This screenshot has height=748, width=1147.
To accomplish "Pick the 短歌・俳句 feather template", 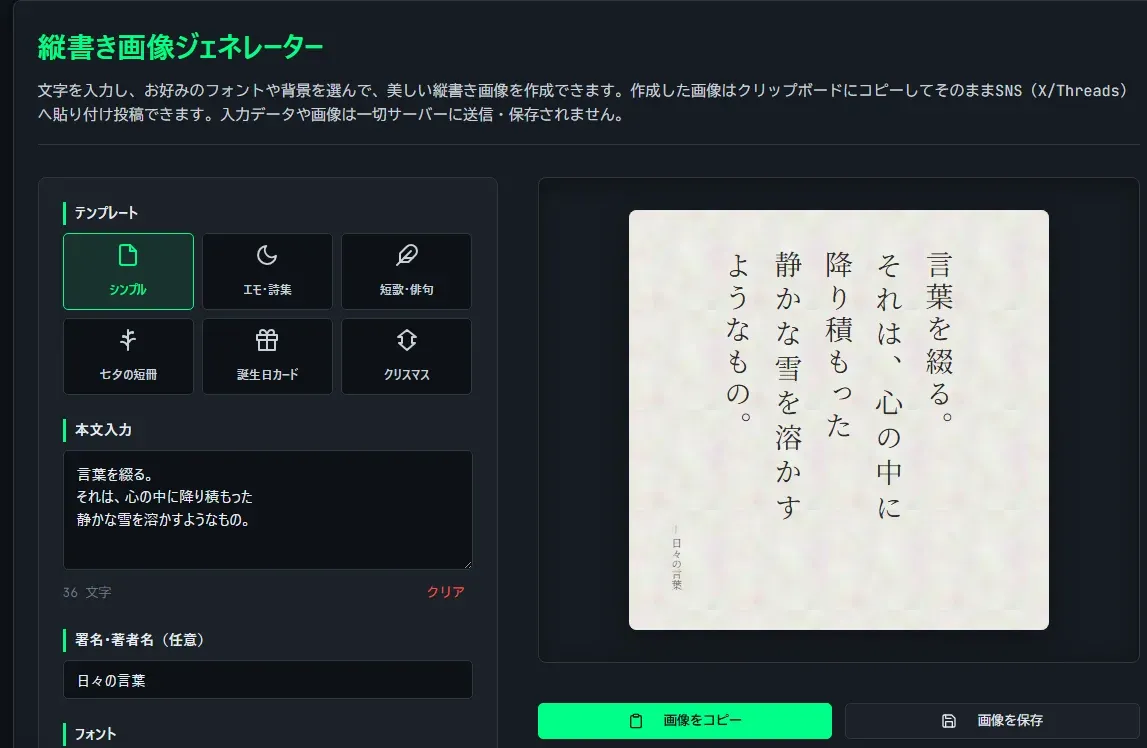I will 406,271.
